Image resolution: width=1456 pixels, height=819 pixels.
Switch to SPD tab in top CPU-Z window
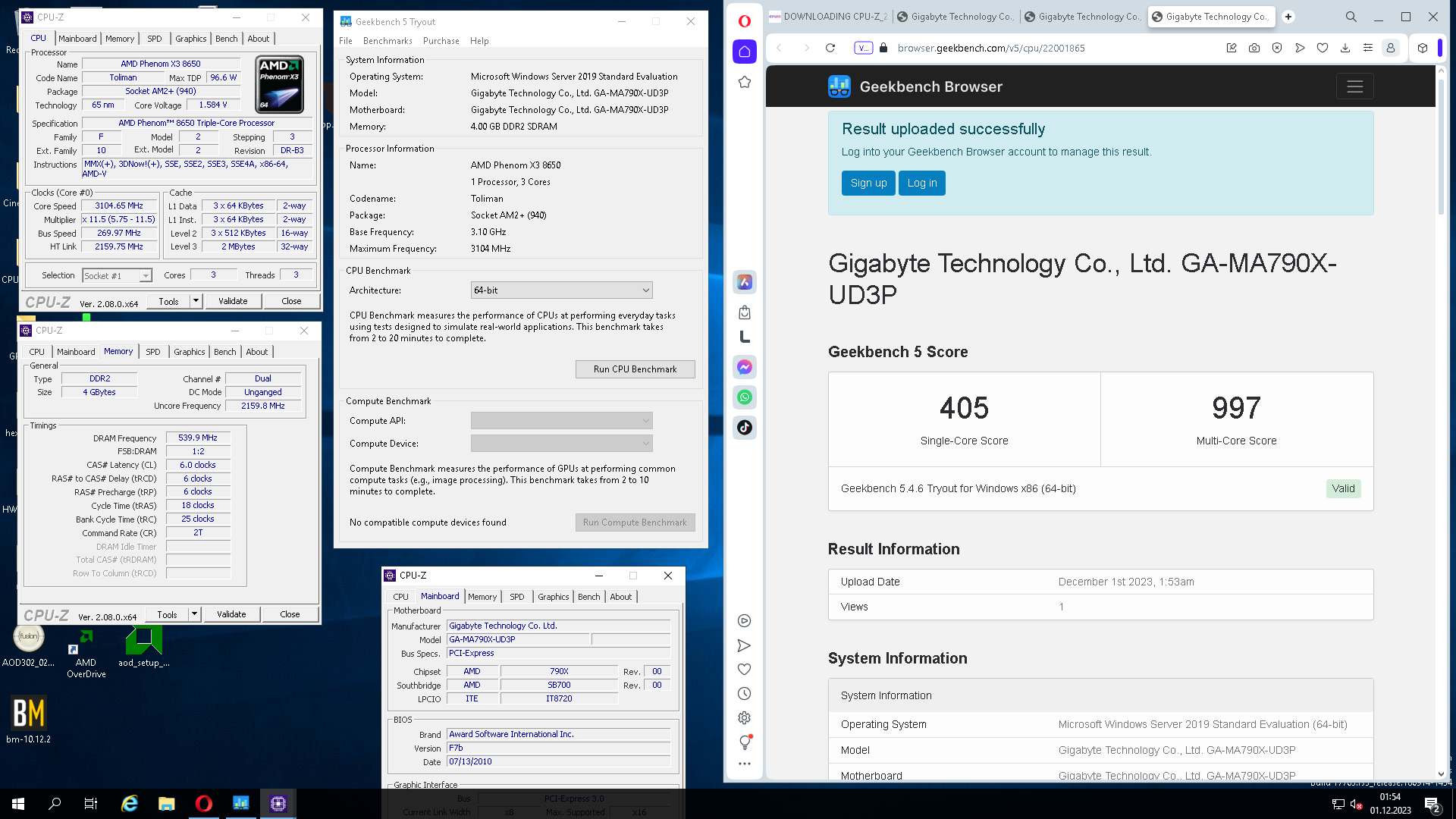[x=155, y=39]
